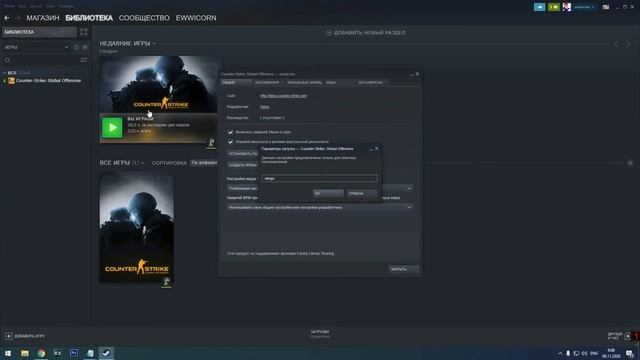Image resolution: width=640 pixels, height=360 pixels.
Task: Show hidden system tray icons chevron
Action: point(560,353)
